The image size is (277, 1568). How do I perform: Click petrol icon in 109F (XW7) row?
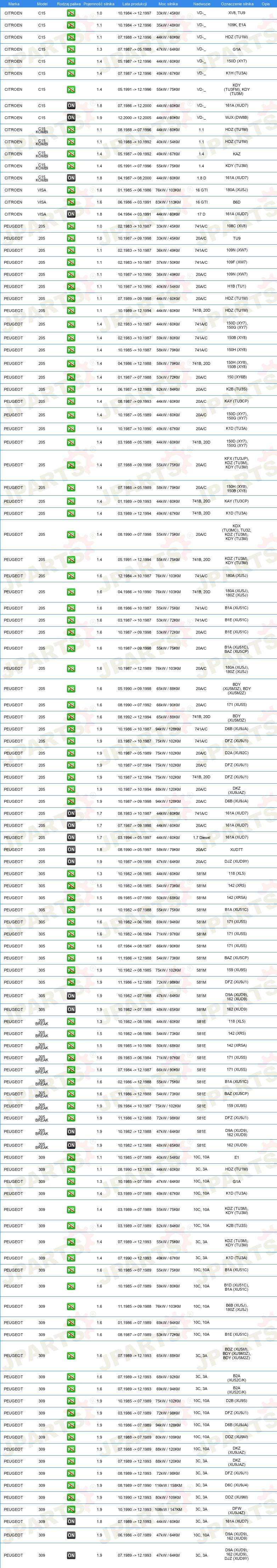tap(71, 262)
